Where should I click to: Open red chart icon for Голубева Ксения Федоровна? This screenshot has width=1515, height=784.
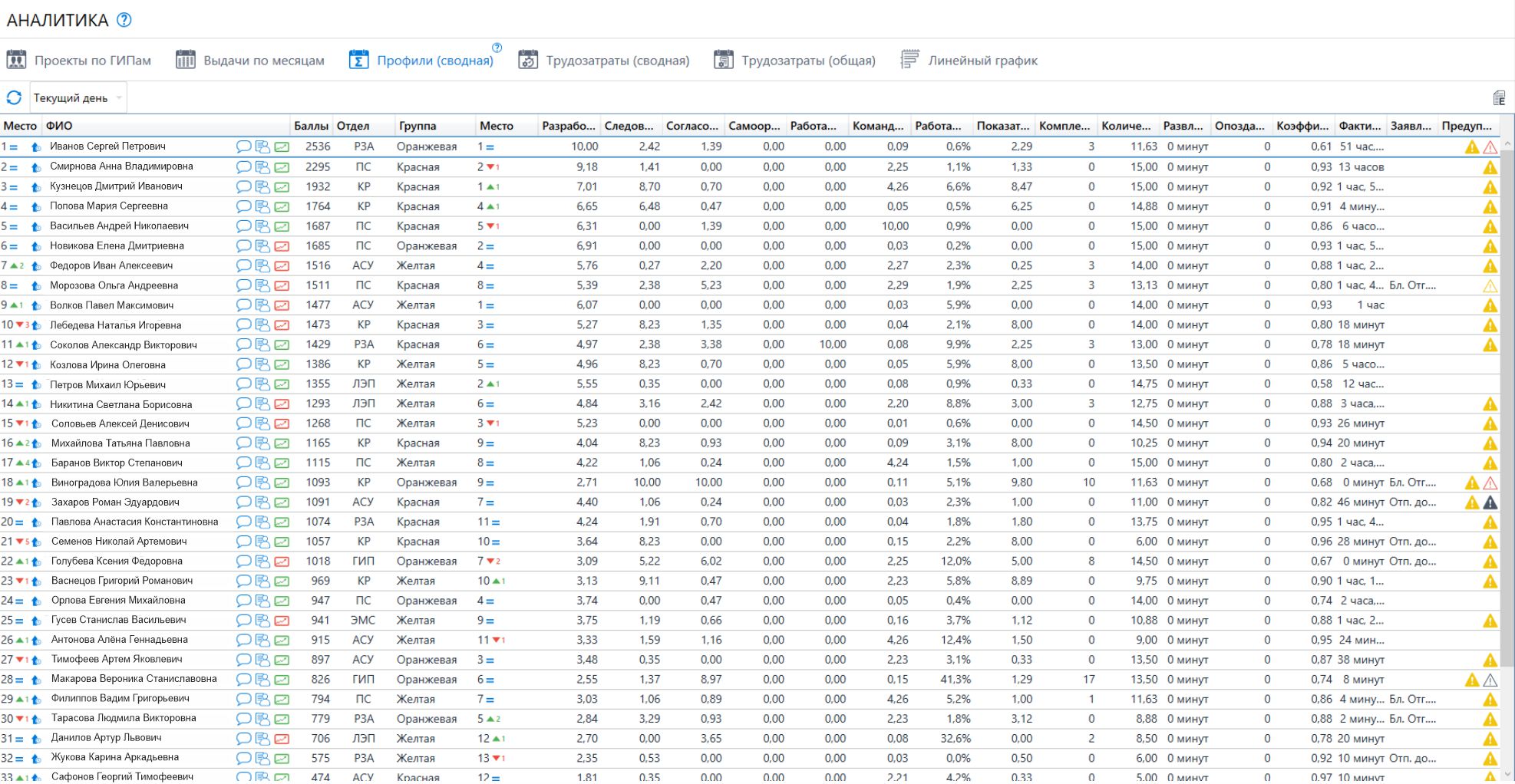click(282, 562)
